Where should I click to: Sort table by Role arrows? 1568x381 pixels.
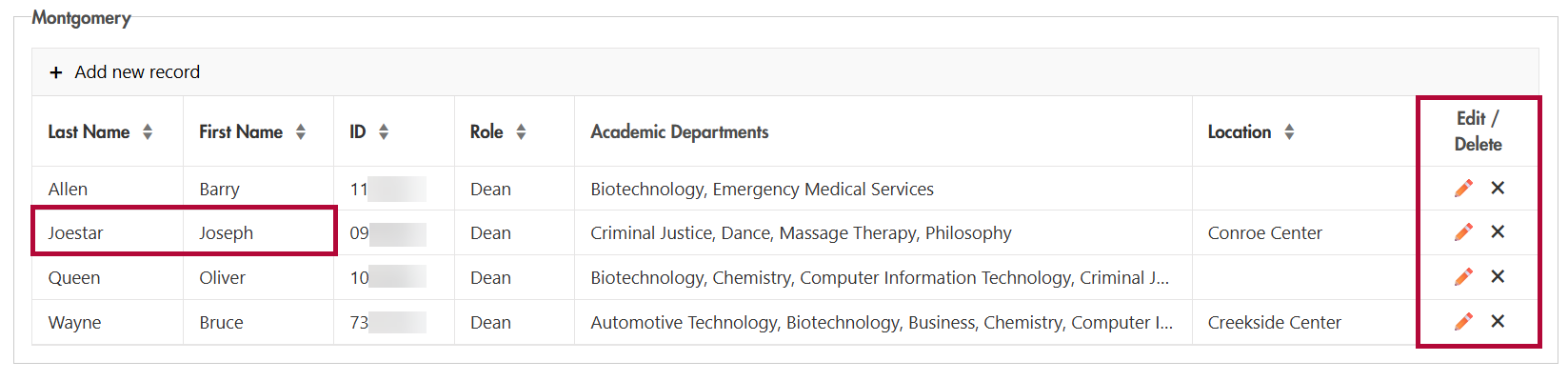(x=521, y=132)
